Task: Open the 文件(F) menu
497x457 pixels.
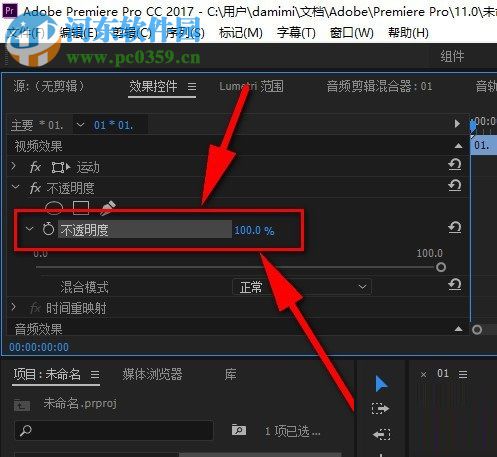Action: [26, 33]
